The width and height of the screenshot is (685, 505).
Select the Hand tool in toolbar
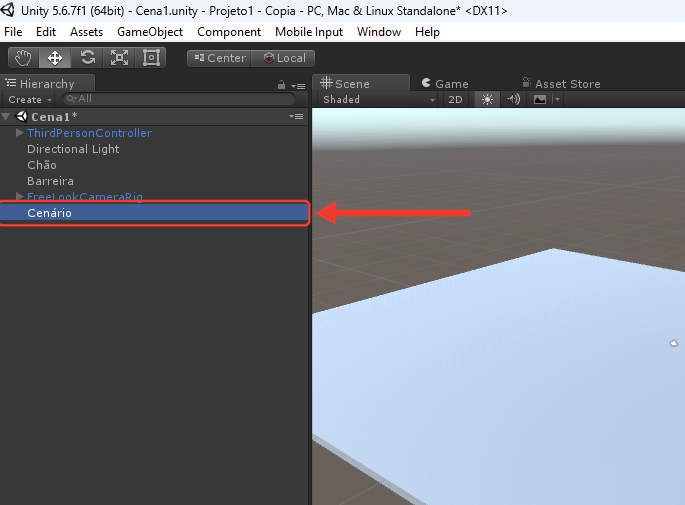(x=24, y=58)
